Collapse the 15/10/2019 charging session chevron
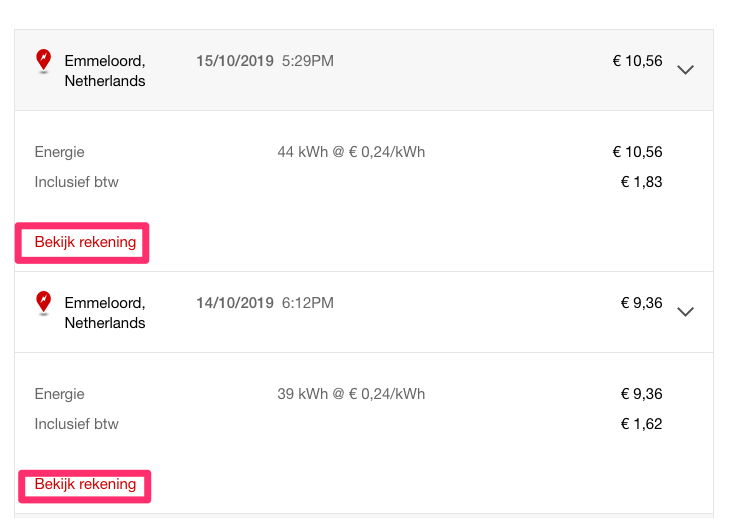The height and width of the screenshot is (518, 737). 685,70
